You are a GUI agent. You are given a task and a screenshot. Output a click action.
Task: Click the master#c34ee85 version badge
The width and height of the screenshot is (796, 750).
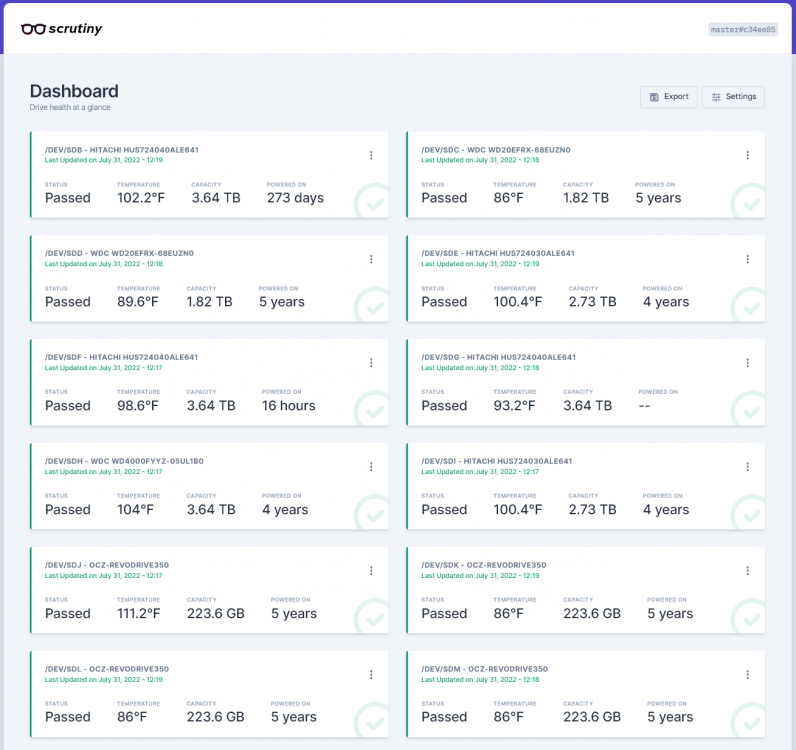[x=743, y=29]
